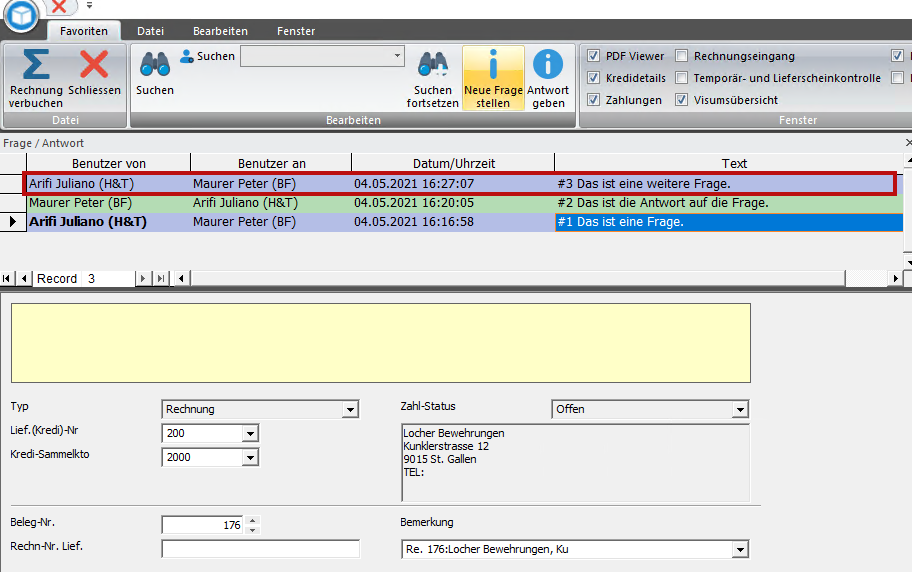The image size is (912, 572).
Task: Click the Suchen binoculars button
Action: click(x=155, y=73)
